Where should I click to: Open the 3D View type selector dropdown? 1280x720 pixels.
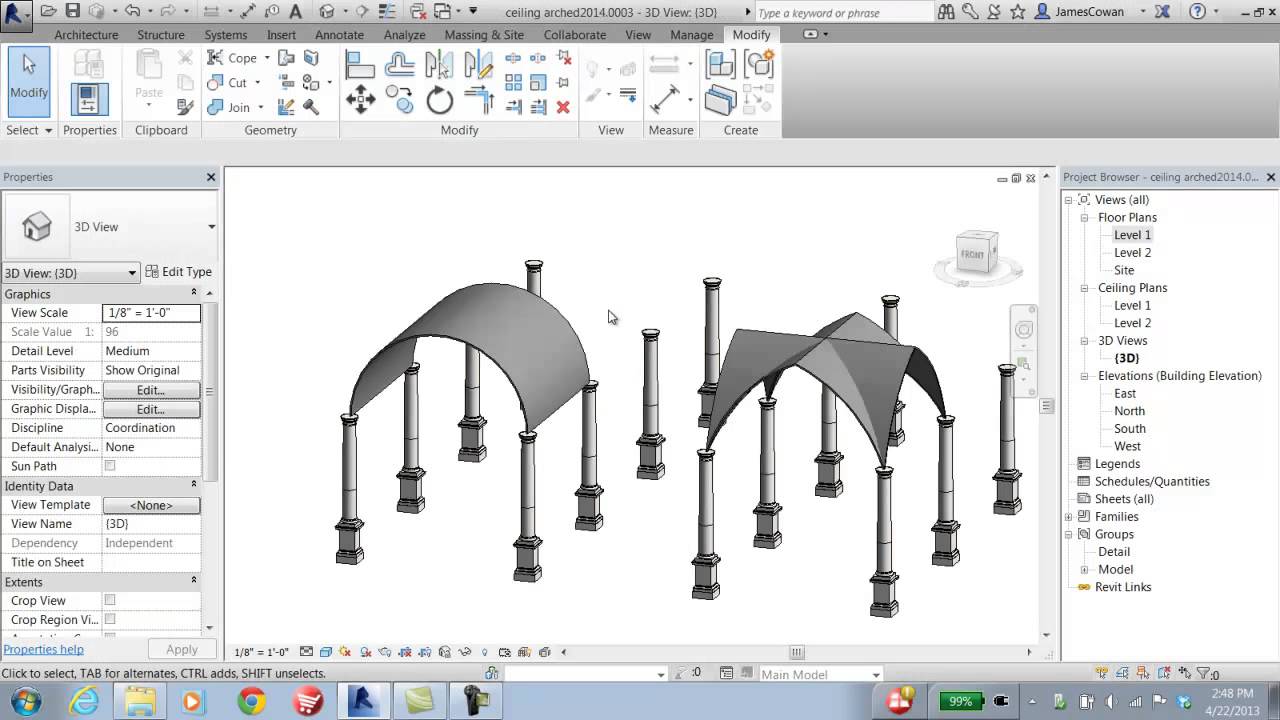pos(211,227)
